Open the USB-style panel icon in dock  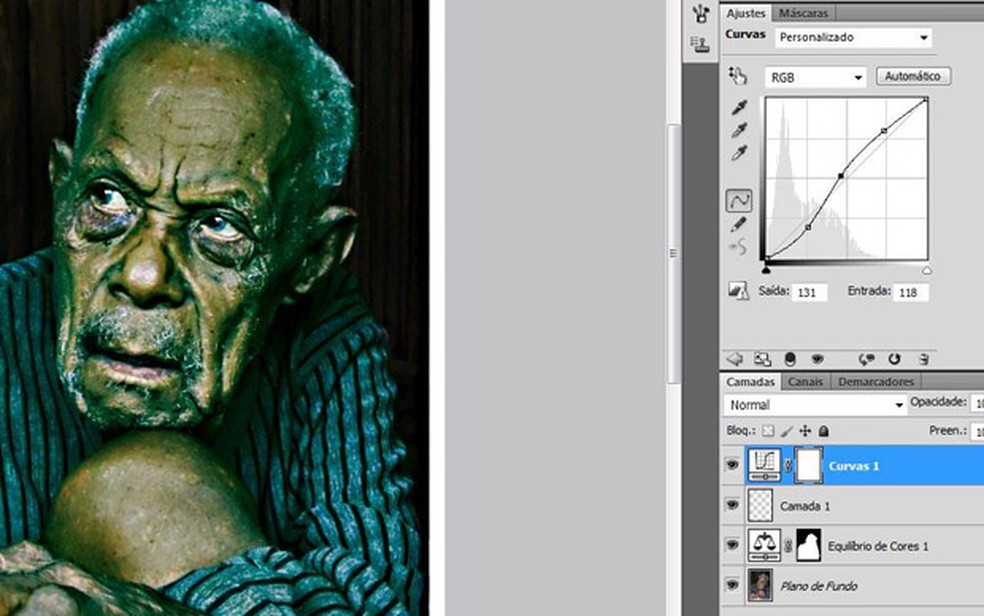(x=700, y=13)
